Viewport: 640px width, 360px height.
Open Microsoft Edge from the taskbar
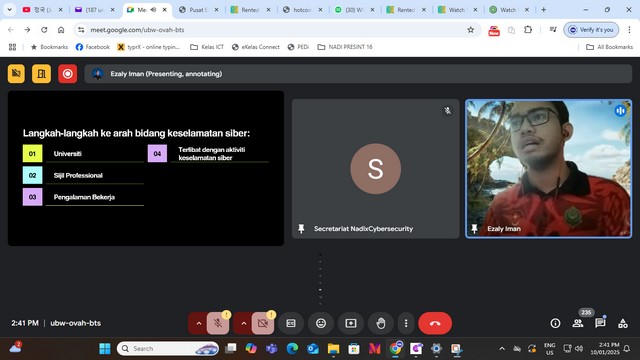pyautogui.click(x=292, y=349)
